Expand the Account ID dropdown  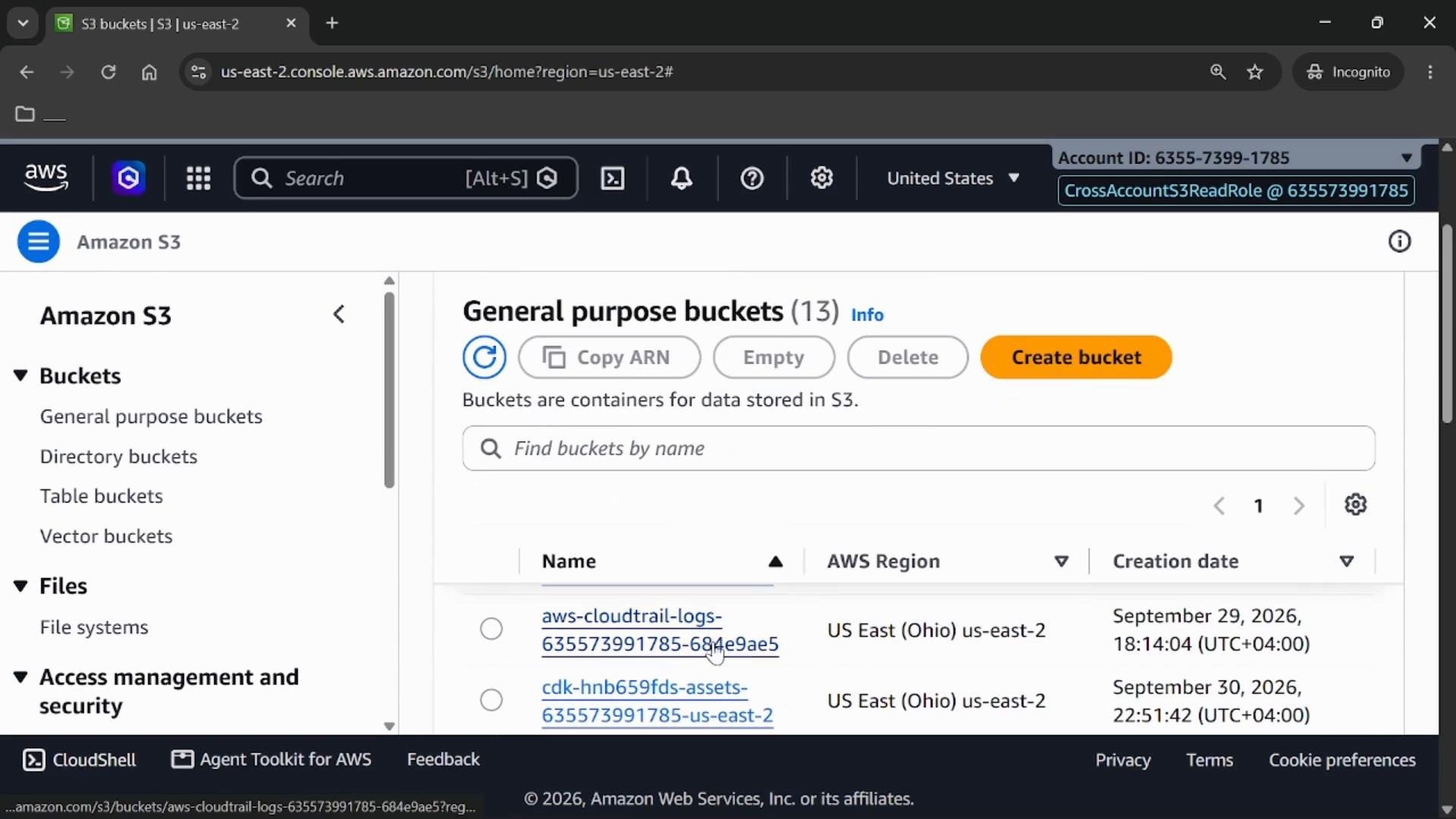click(1236, 158)
